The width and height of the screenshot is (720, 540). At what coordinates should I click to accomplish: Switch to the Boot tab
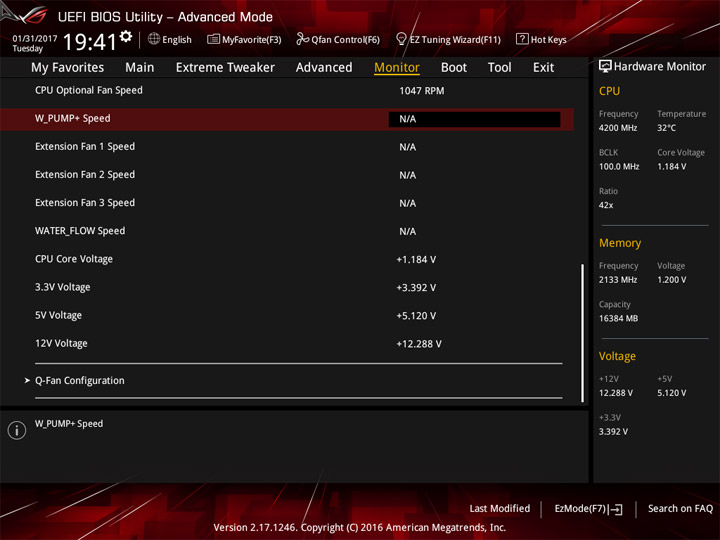click(454, 68)
